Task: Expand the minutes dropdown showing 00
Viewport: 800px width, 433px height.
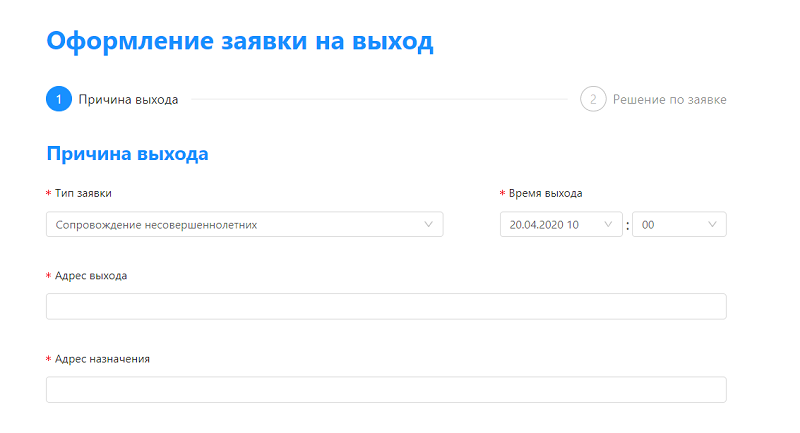Action: click(674, 225)
